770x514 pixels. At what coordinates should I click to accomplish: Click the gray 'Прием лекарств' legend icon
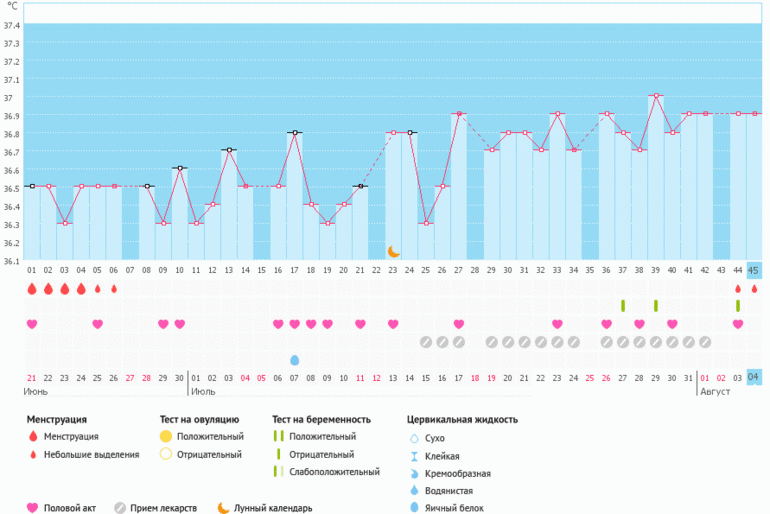[x=120, y=507]
